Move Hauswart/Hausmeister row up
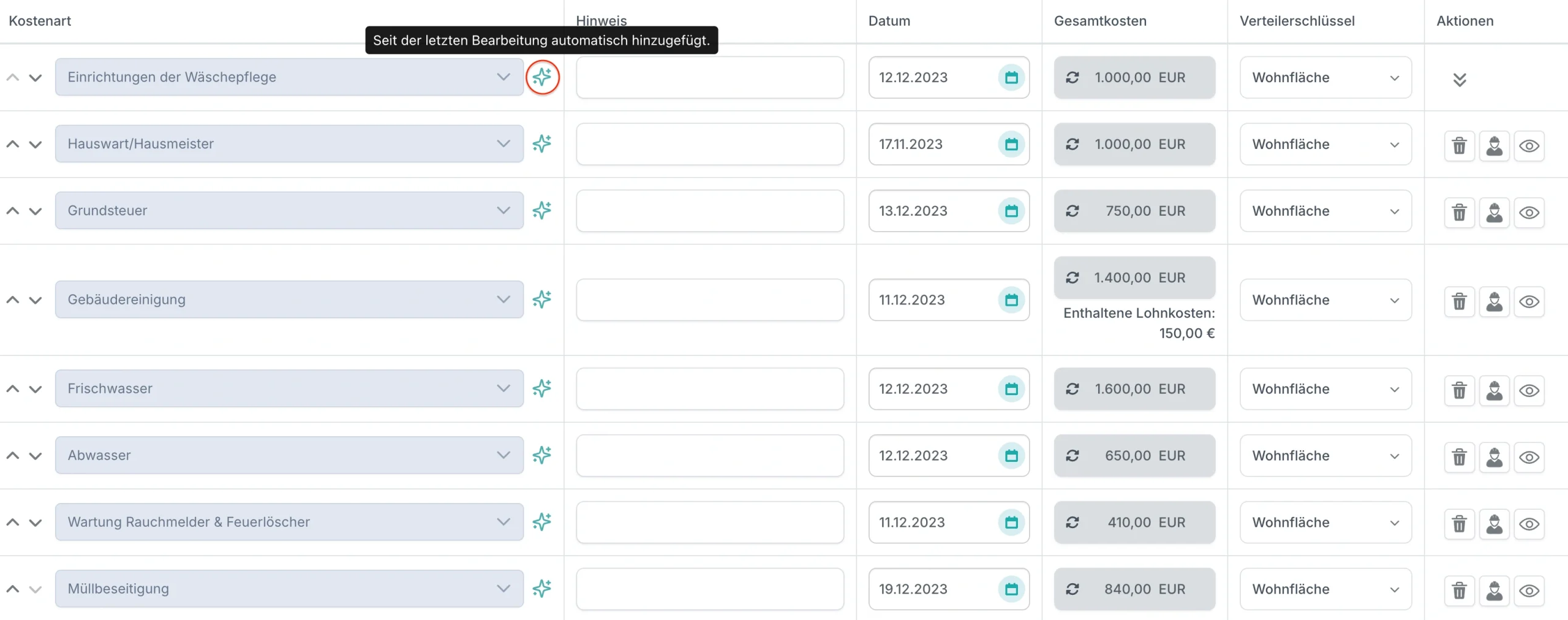 click(x=12, y=144)
